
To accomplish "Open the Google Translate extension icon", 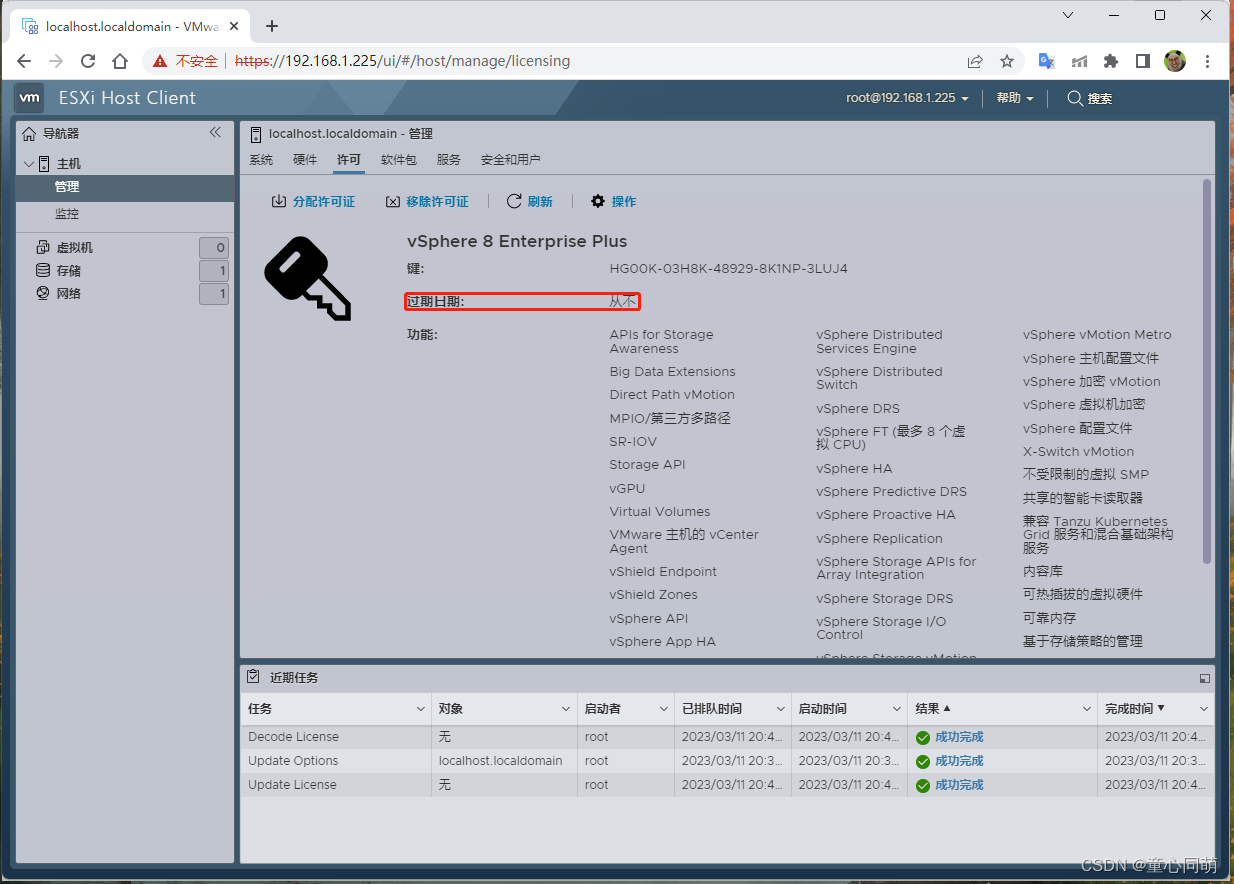I will (1047, 61).
